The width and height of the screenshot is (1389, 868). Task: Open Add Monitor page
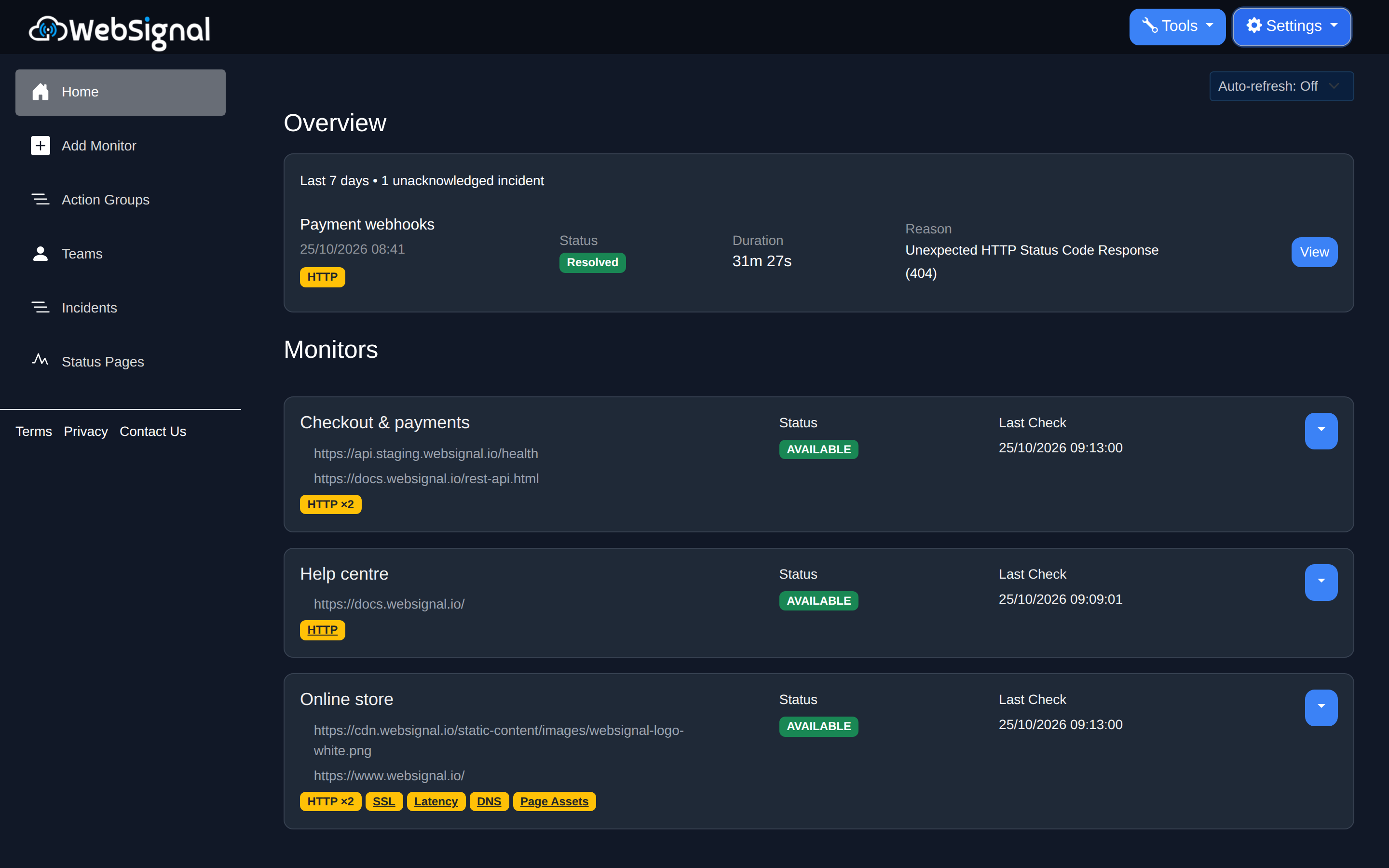[121, 146]
